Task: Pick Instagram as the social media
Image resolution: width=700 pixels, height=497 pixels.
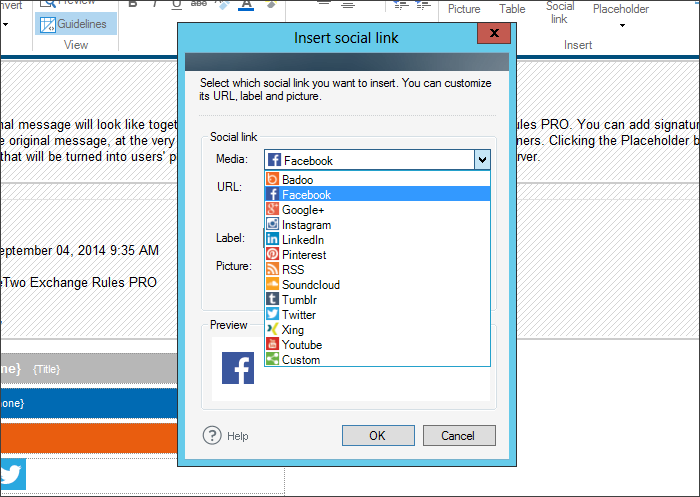Action: point(306,225)
